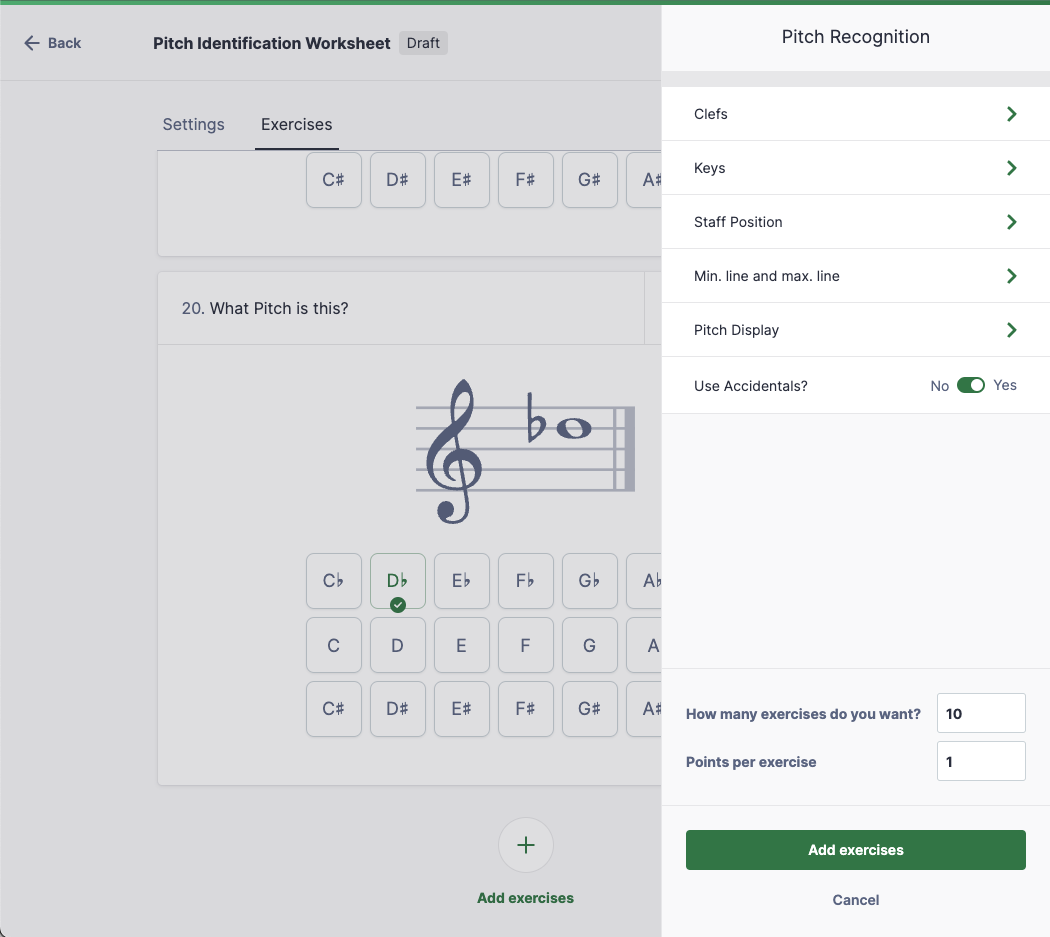Switch to the Settings tab

click(193, 124)
